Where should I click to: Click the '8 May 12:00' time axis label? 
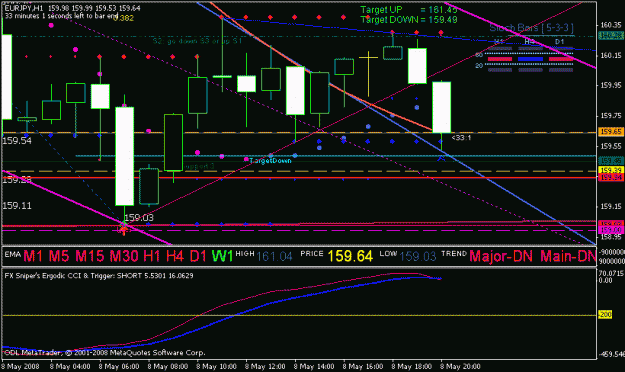click(265, 366)
